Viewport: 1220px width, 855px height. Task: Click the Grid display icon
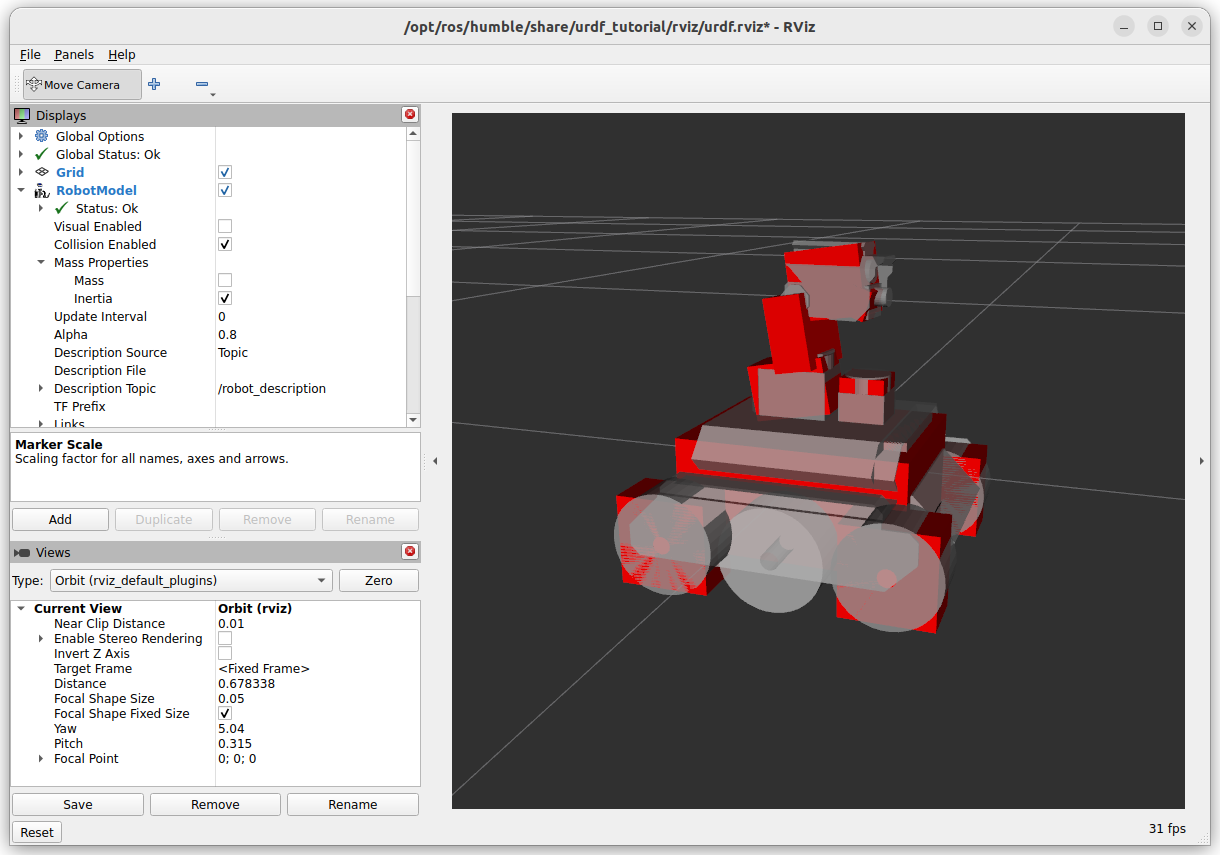[41, 172]
